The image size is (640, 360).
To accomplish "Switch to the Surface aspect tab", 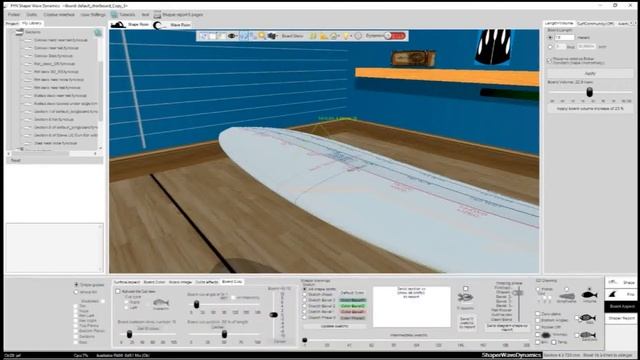I will tap(127, 282).
